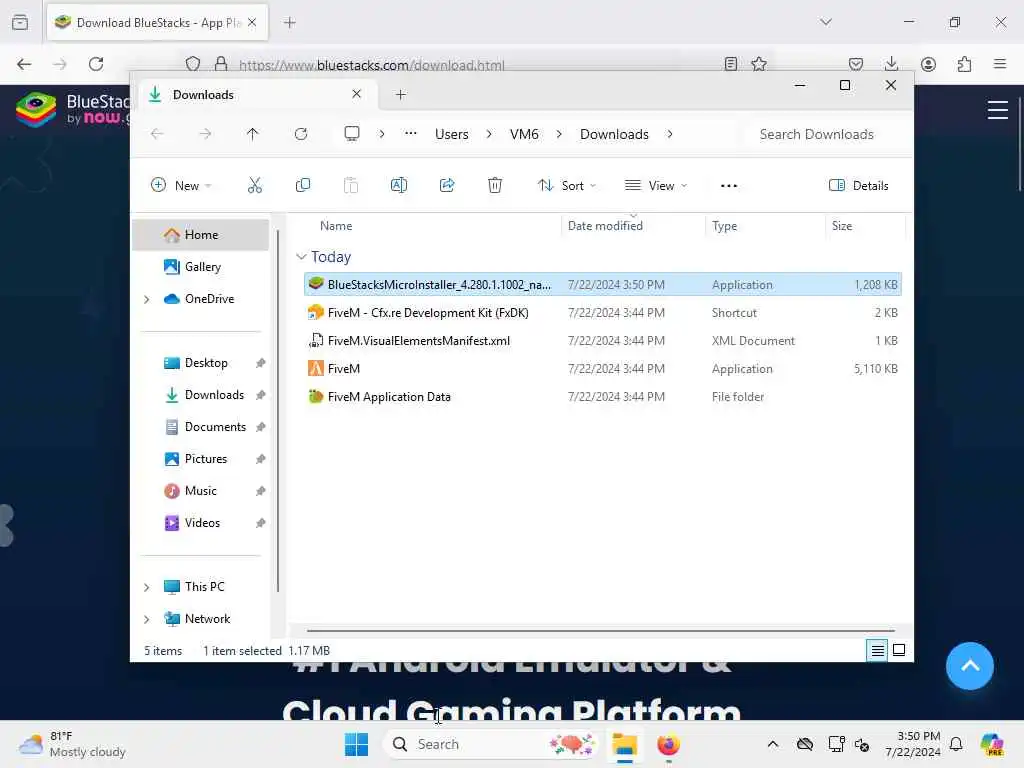This screenshot has height=768, width=1024.
Task: Show hidden tray icons chevron
Action: tap(773, 744)
